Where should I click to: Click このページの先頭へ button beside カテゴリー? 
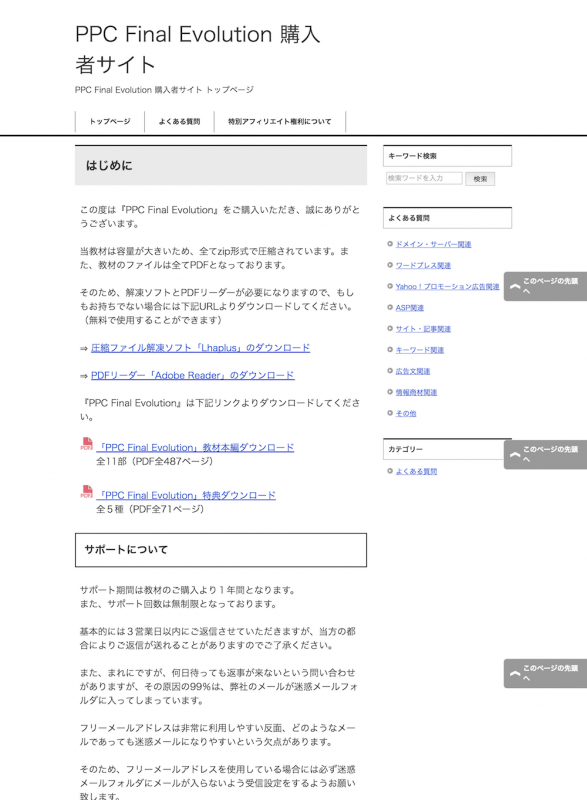click(545, 455)
